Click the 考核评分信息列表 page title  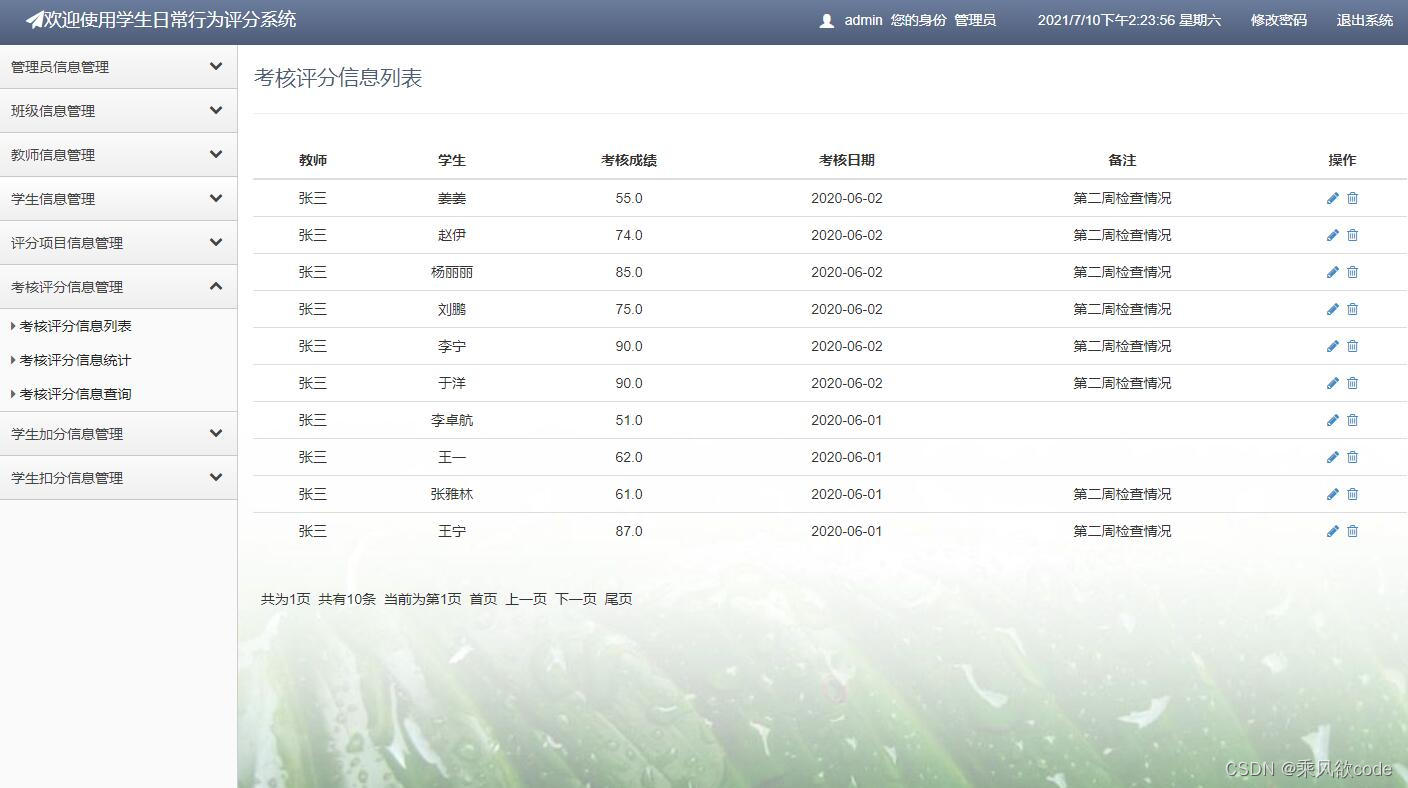[338, 78]
